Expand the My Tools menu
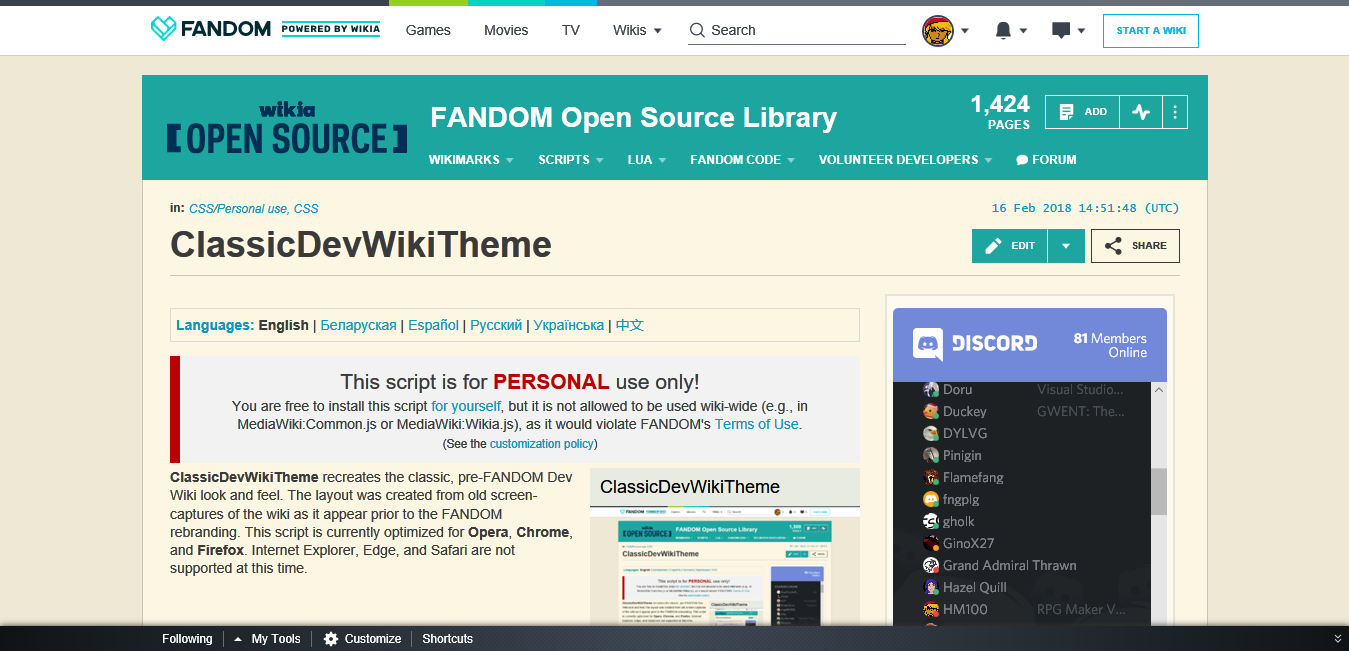Screen dimensions: 1349x651 267,638
